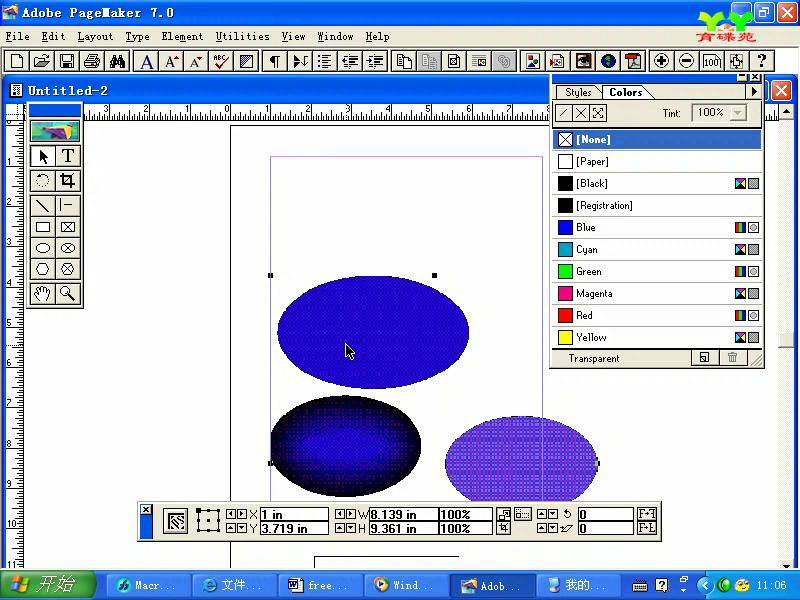Viewport: 800px width, 600px height.
Task: Select the [Paper] color row
Action: pos(657,162)
